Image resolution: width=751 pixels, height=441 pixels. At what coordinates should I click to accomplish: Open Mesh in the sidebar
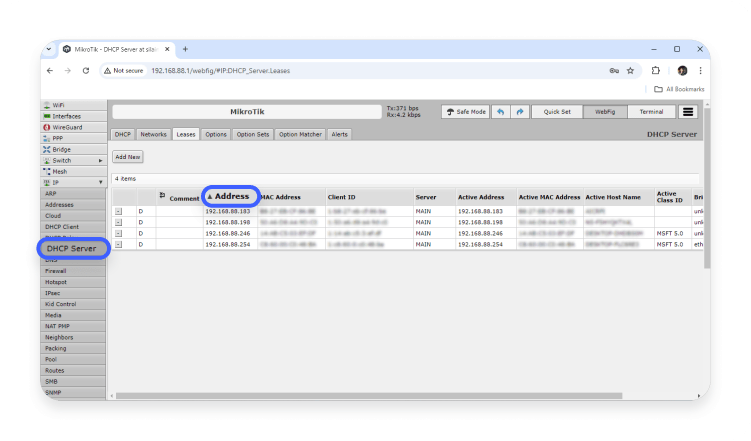click(x=73, y=171)
